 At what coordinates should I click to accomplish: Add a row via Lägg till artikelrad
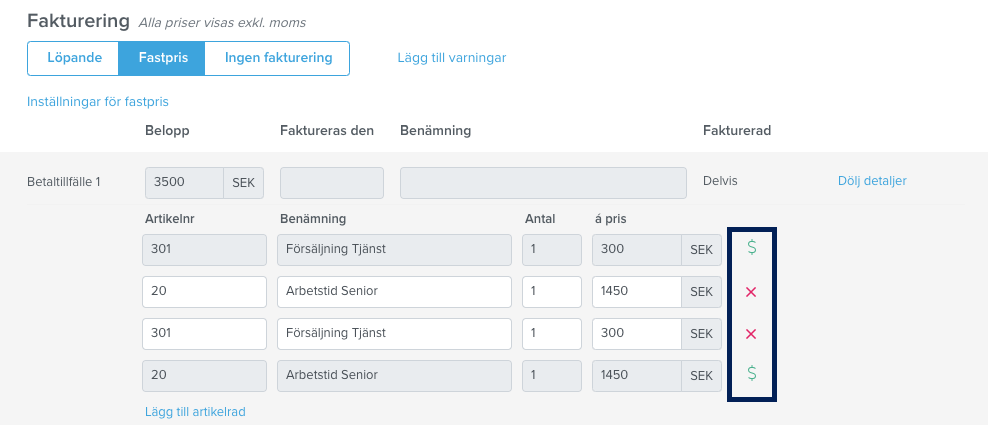(195, 412)
